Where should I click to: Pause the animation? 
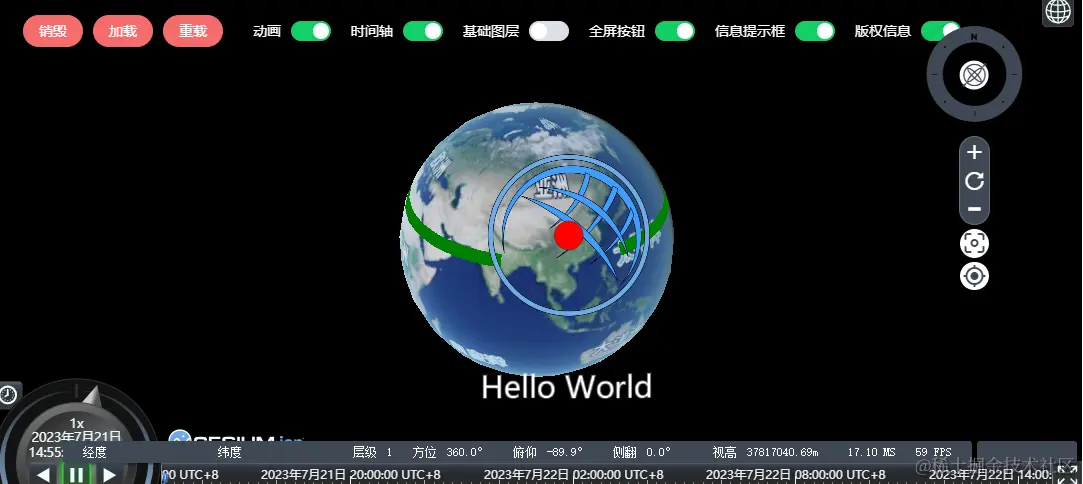pos(77,474)
